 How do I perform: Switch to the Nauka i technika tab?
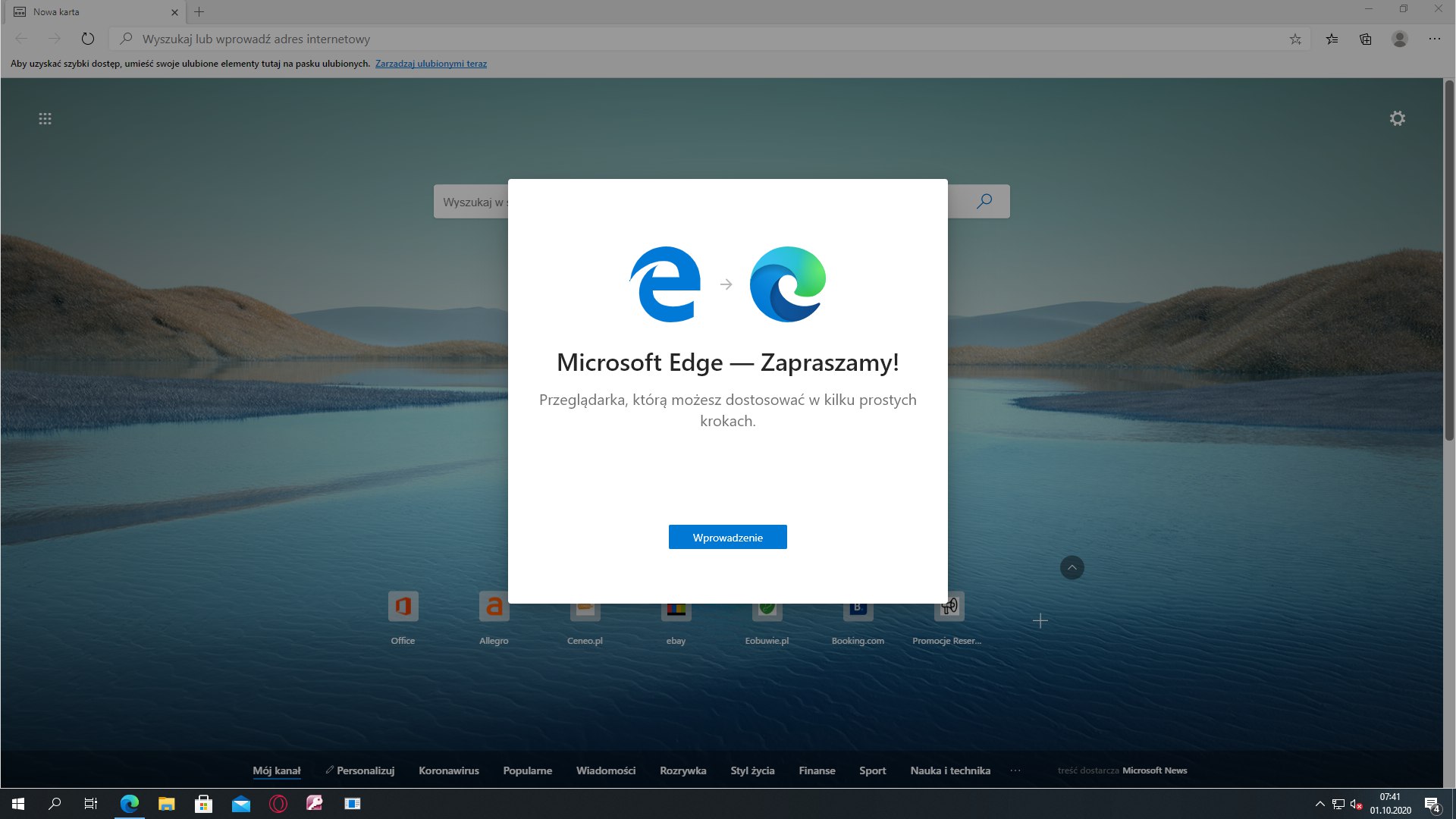pos(950,770)
